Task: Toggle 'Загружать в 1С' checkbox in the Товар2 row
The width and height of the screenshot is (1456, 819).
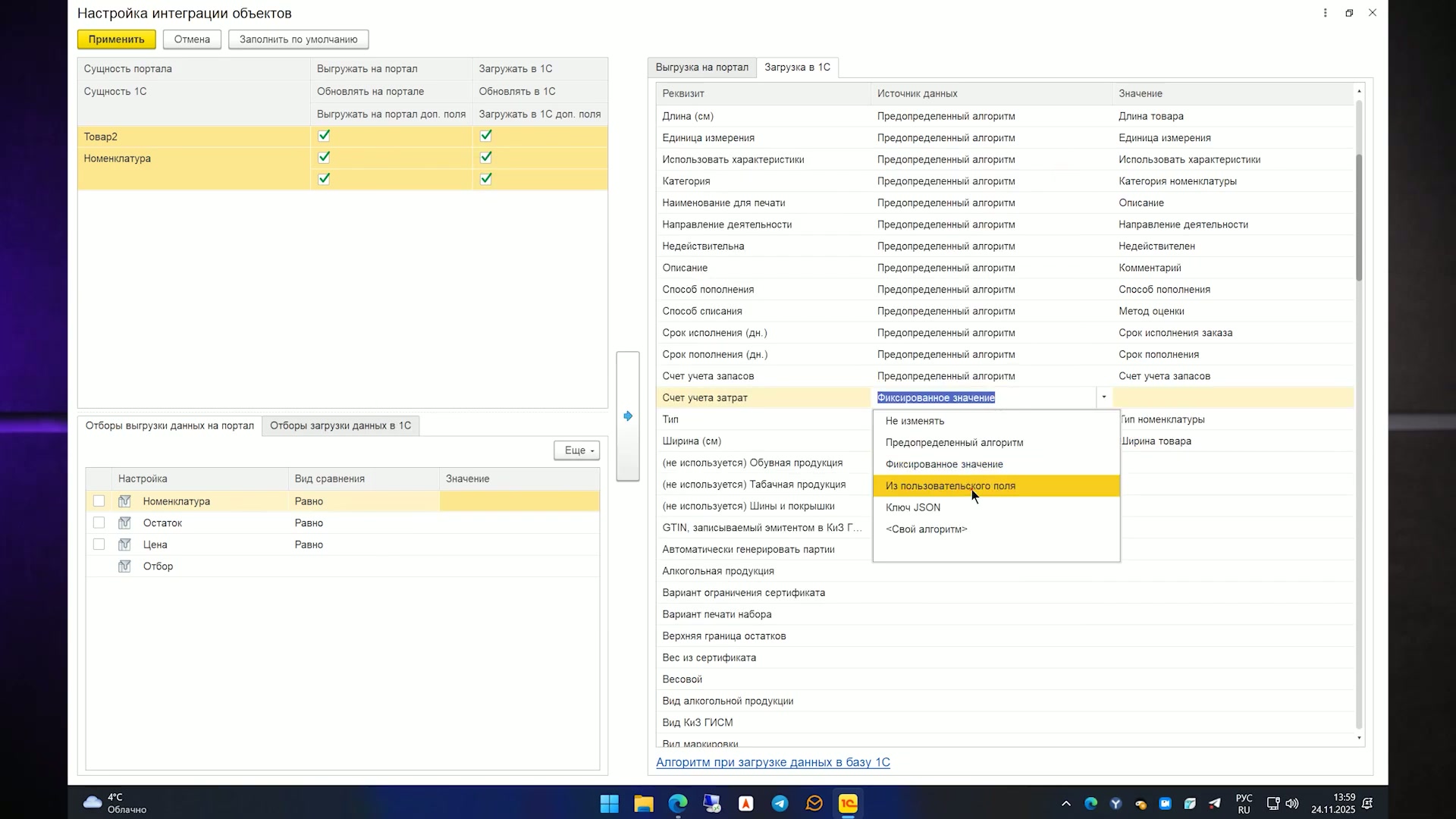Action: [486, 136]
